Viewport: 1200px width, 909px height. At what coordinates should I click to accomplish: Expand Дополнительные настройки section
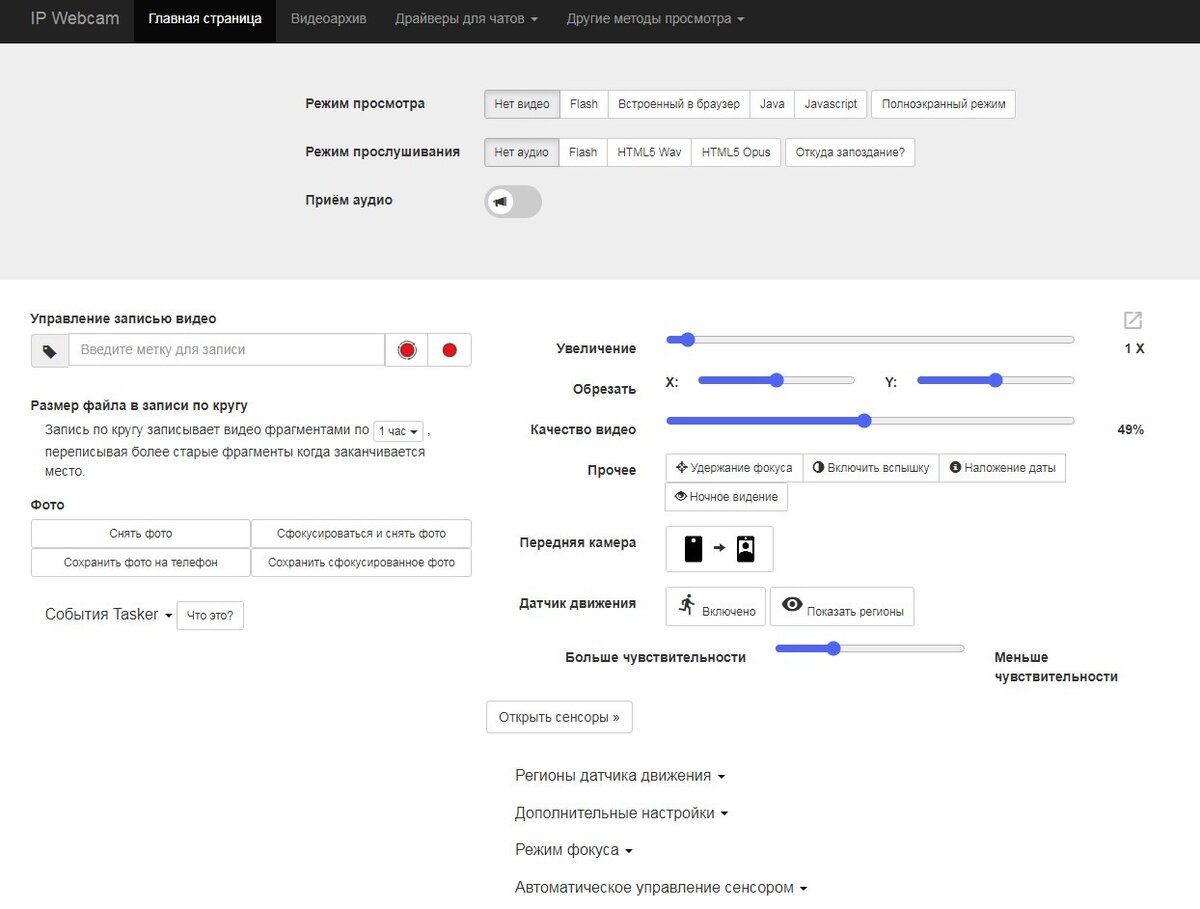622,814
